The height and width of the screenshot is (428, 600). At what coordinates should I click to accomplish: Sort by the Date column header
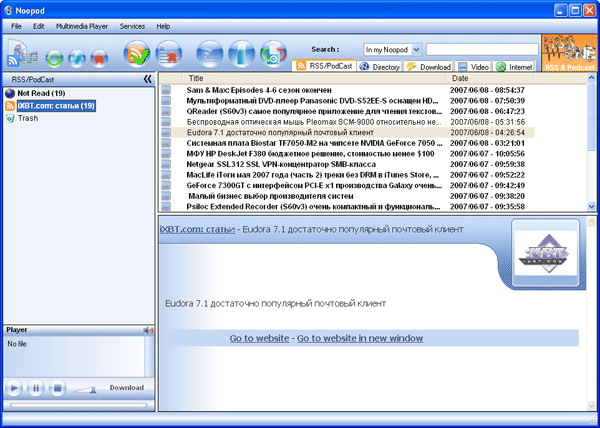pos(490,78)
